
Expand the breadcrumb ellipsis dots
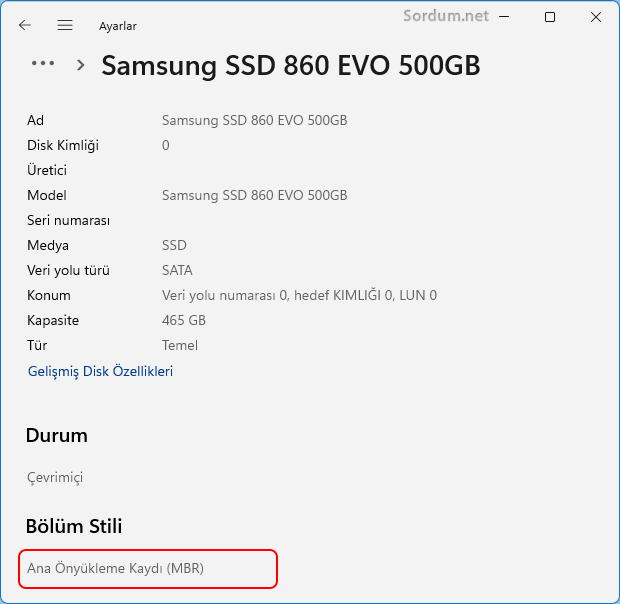(x=43, y=63)
